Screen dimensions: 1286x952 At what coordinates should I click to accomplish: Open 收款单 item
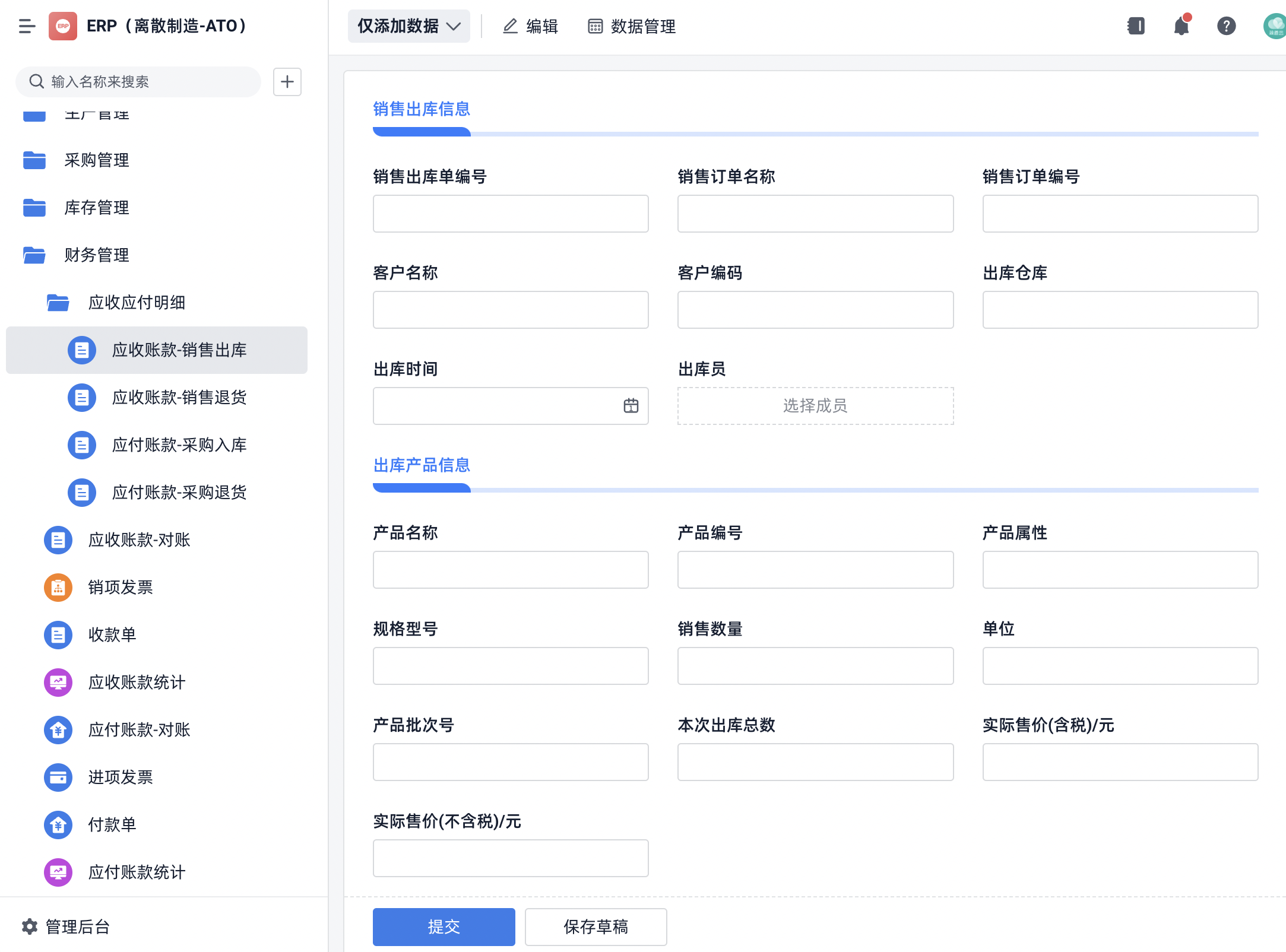pyautogui.click(x=157, y=635)
